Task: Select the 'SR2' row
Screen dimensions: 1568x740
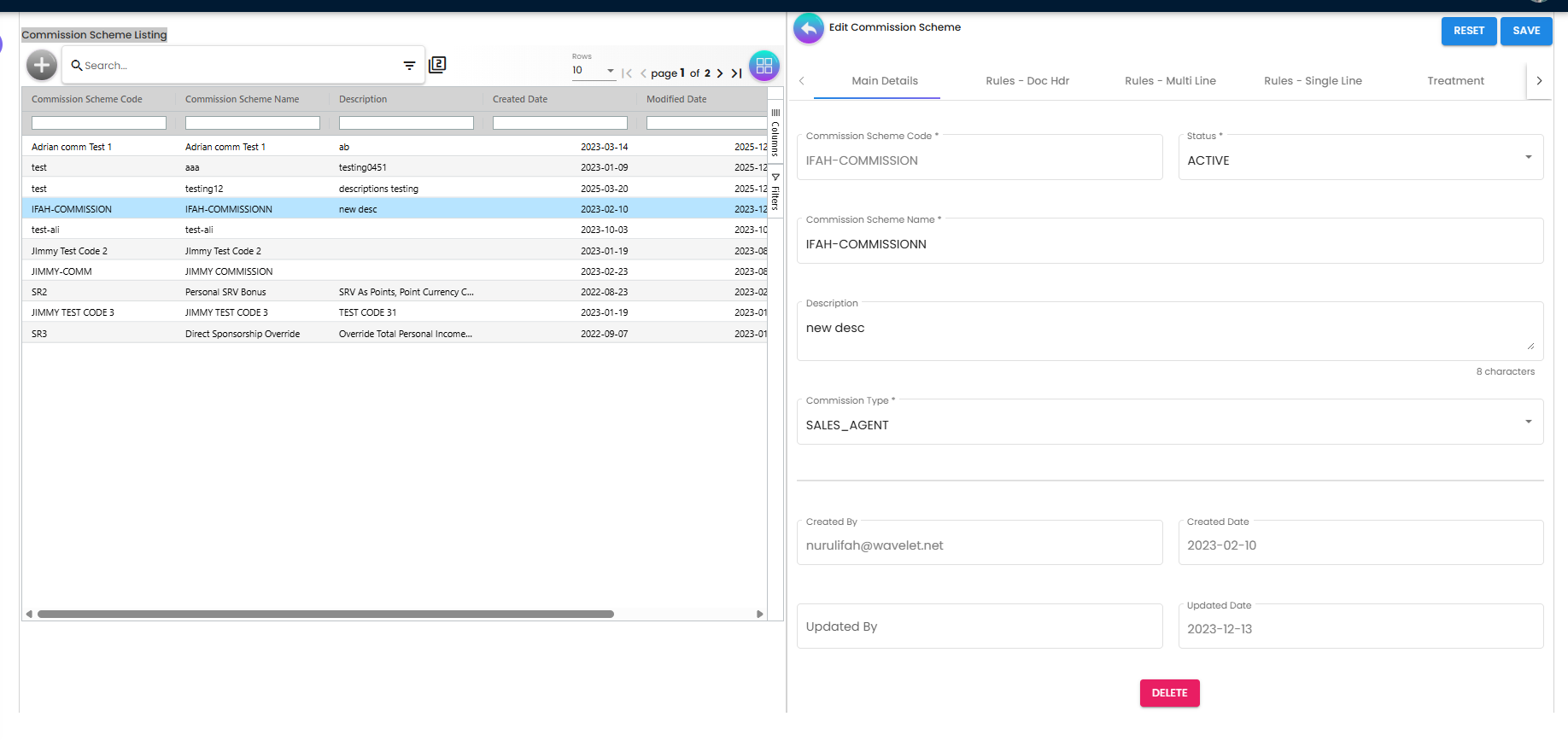Action: click(395, 292)
